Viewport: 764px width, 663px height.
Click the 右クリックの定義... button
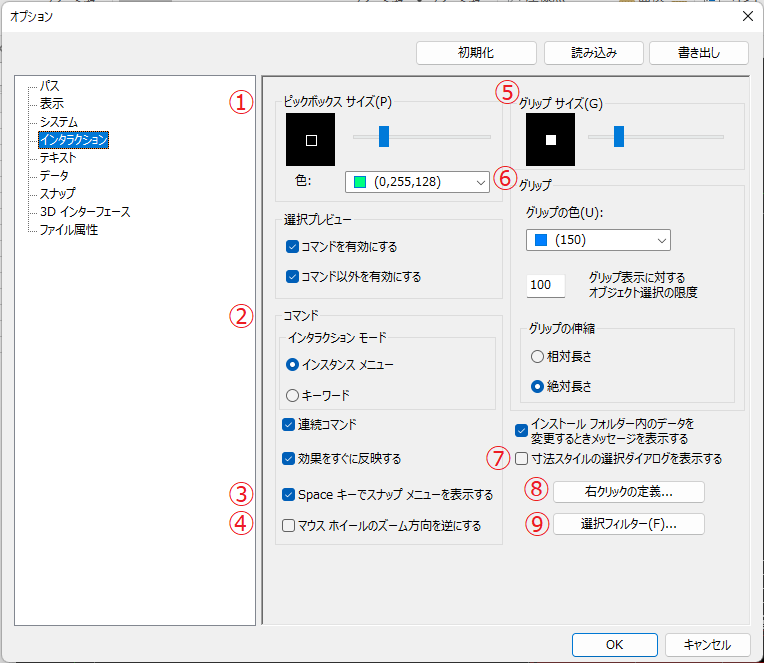click(x=629, y=492)
